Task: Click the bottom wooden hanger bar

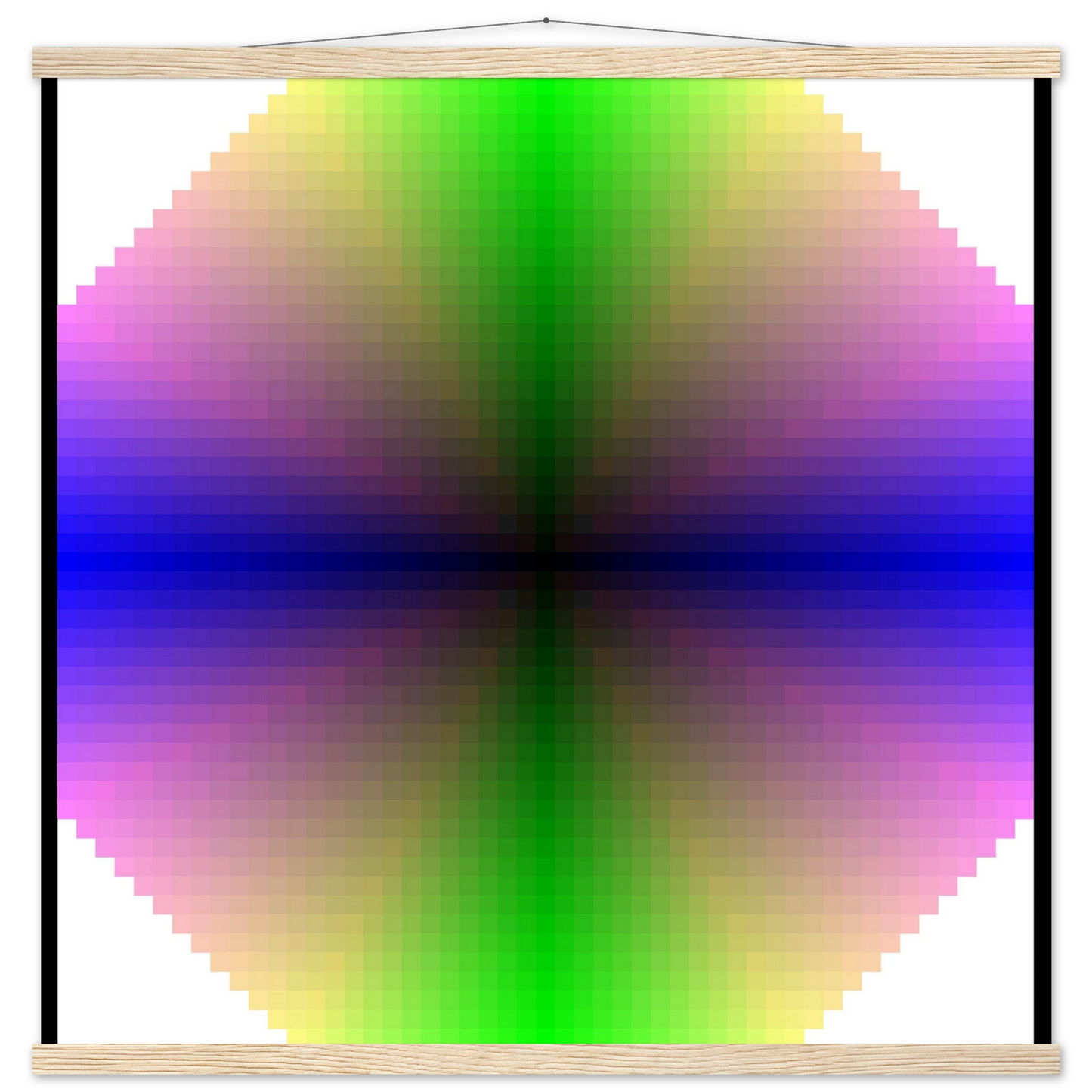Action: (x=546, y=1058)
